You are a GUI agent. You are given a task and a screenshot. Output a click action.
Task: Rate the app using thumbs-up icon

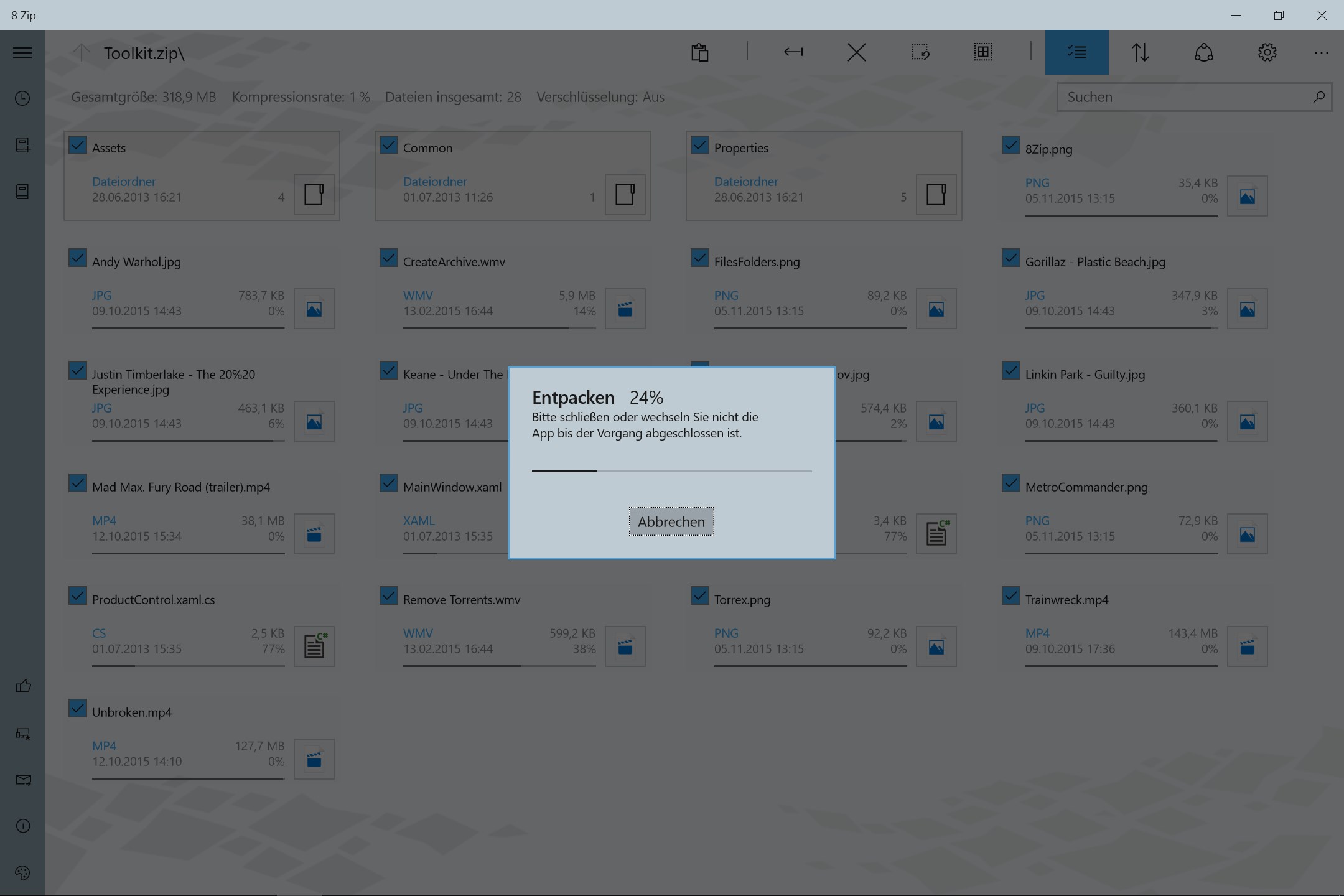22,686
